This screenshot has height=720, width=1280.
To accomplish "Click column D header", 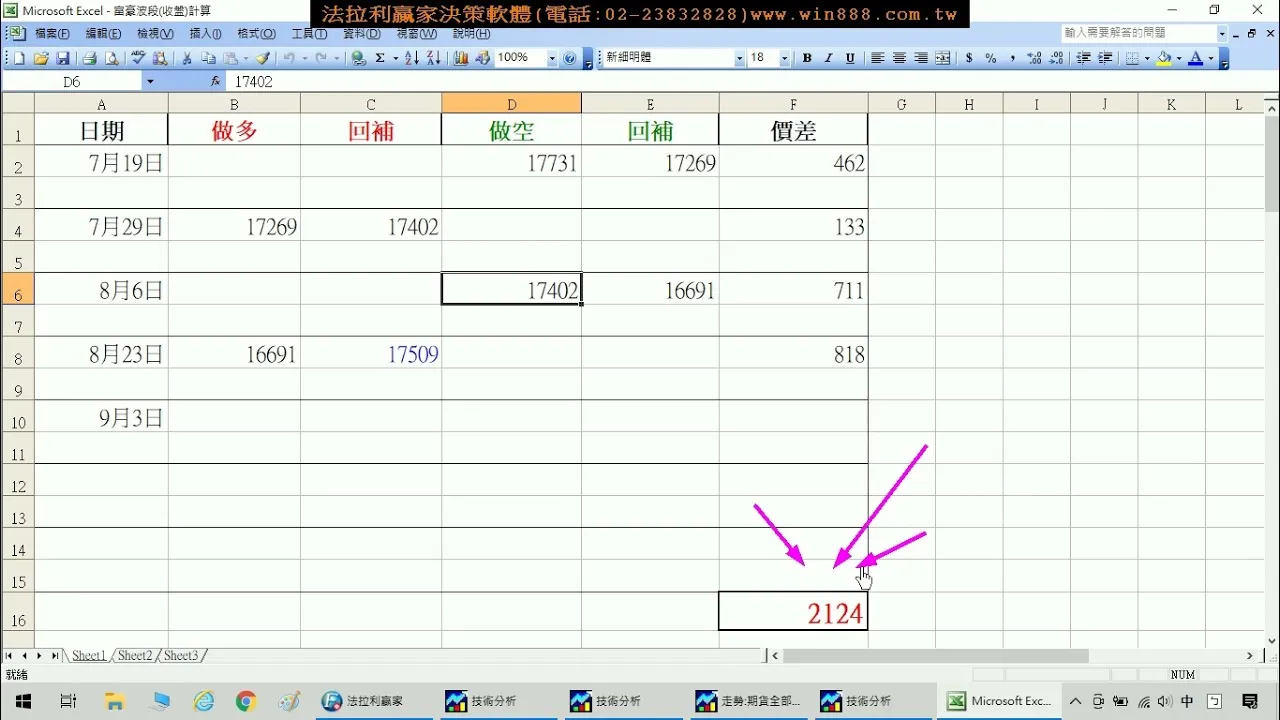I will point(511,104).
